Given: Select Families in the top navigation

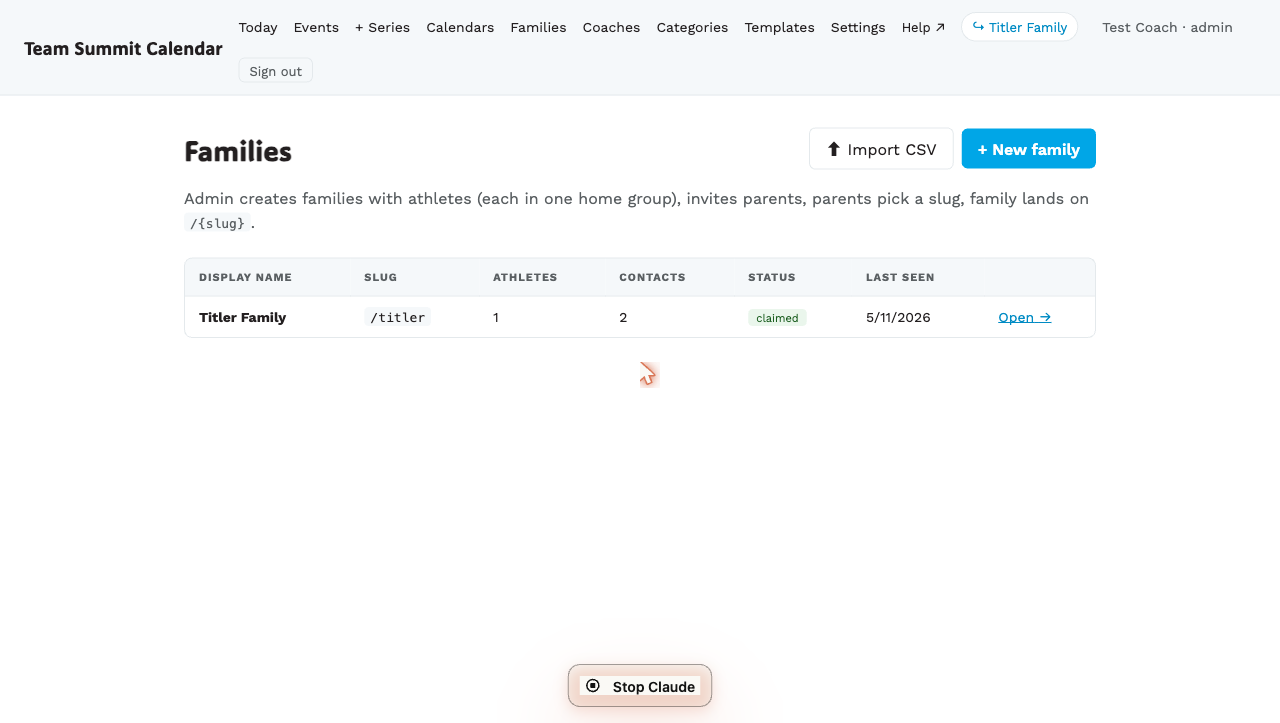Looking at the screenshot, I should tap(538, 27).
